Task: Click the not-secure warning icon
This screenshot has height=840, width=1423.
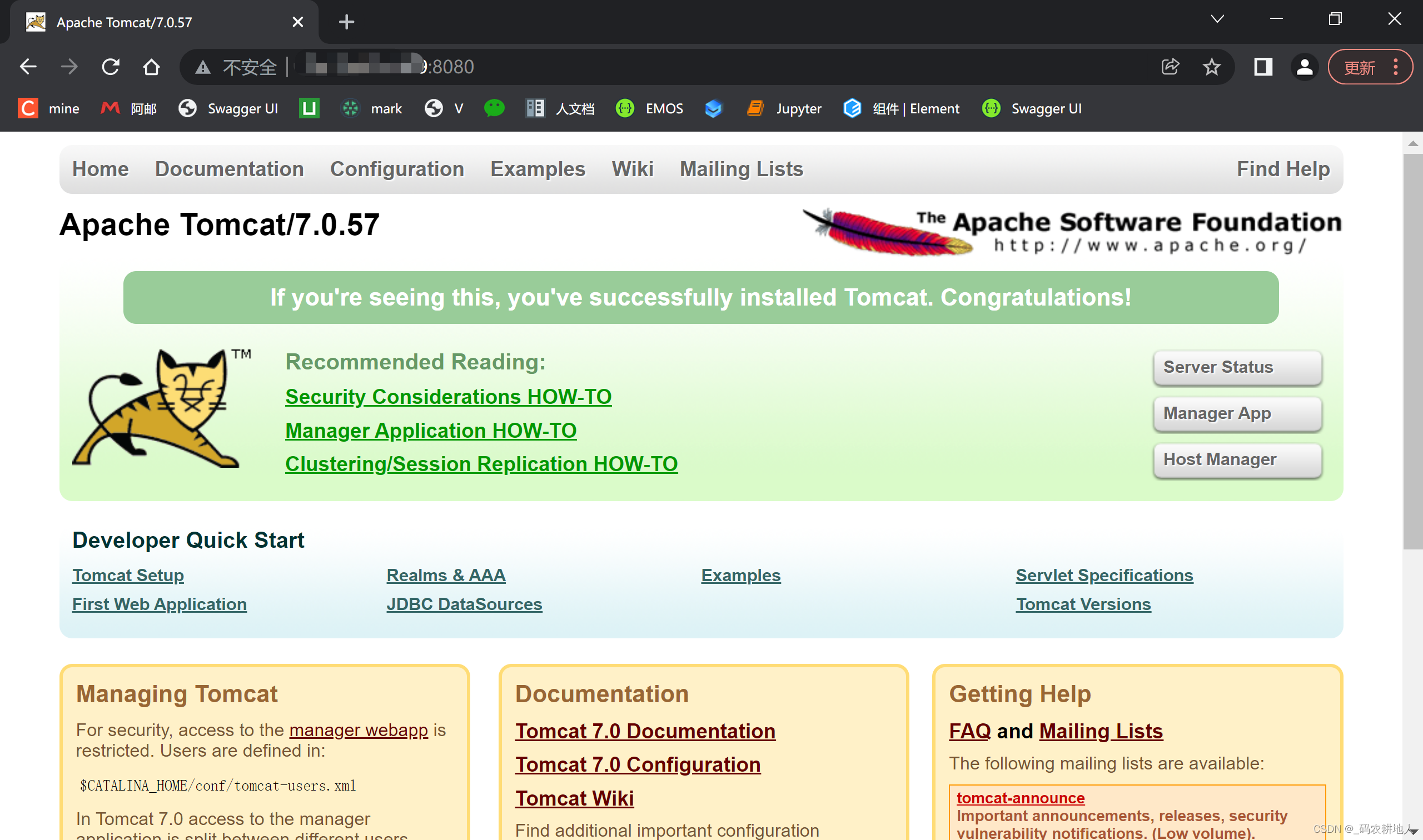Action: 203,67
